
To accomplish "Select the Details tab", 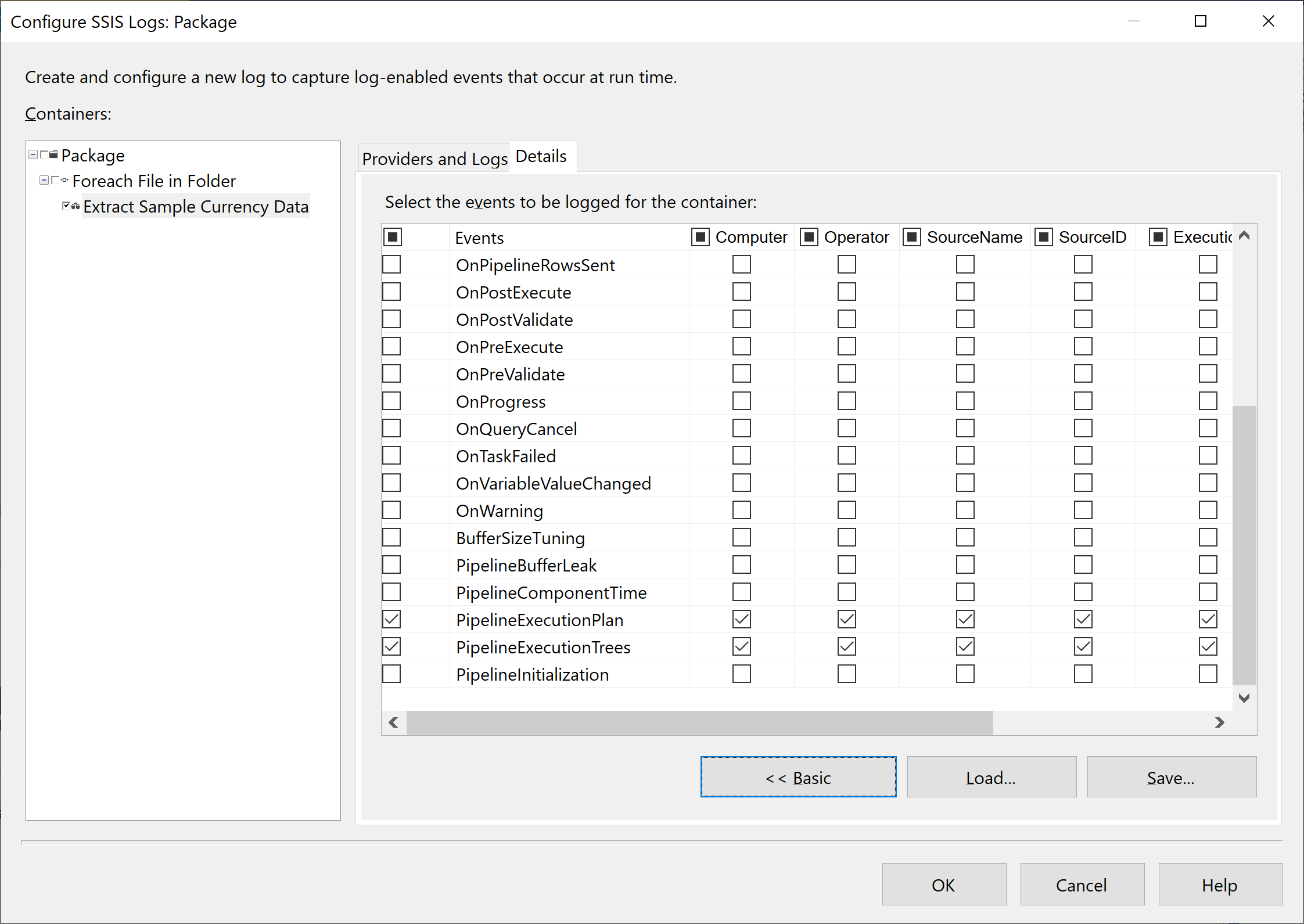I will coord(541,157).
